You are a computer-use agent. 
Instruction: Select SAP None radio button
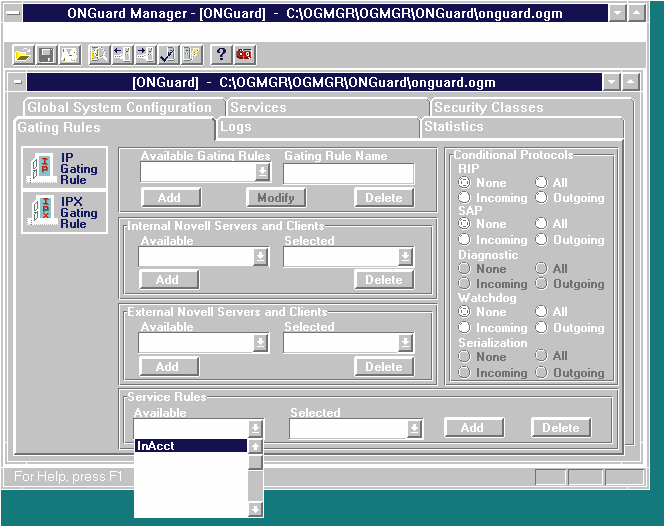[x=464, y=223]
